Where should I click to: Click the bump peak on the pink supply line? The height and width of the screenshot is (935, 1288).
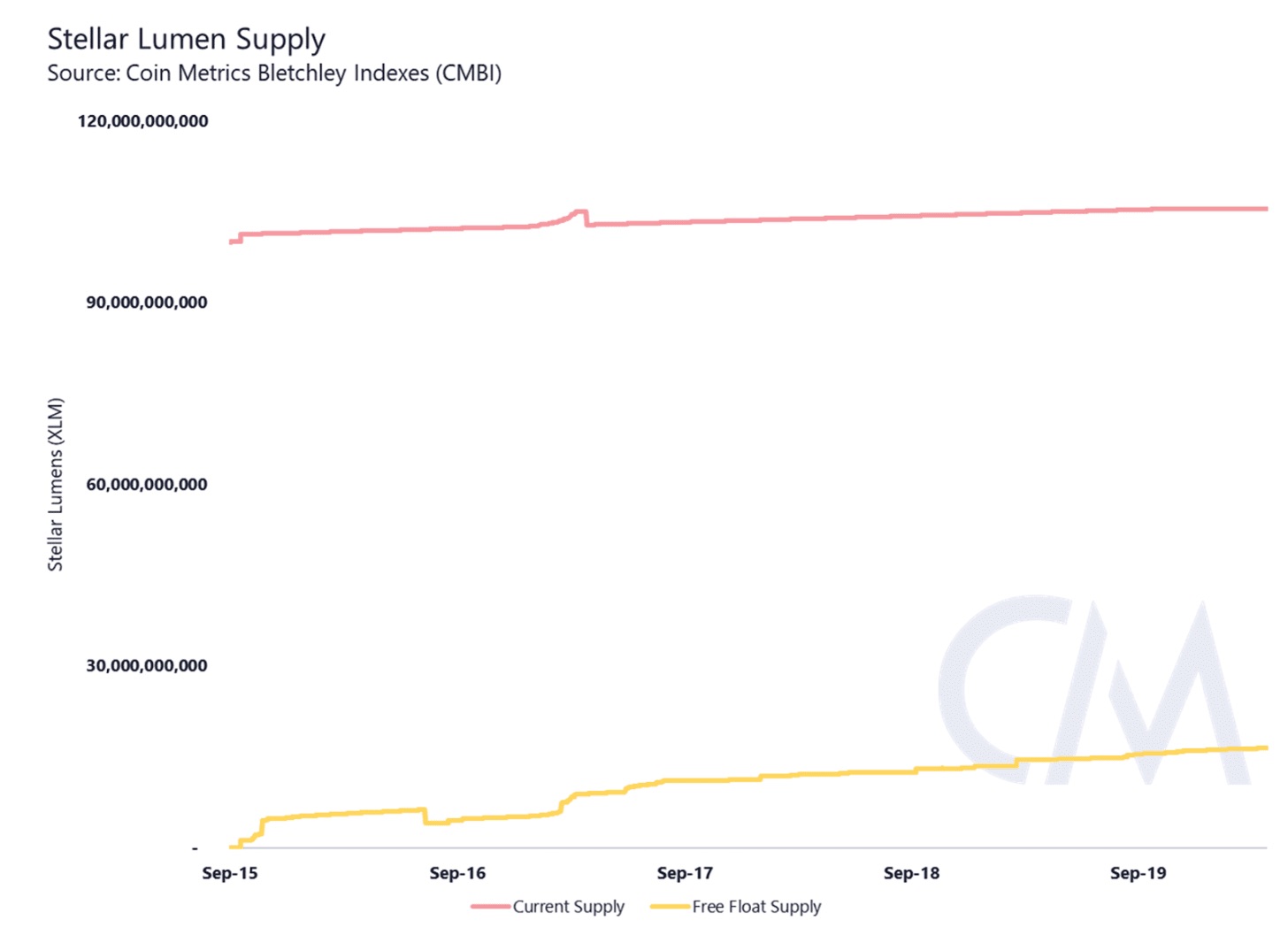click(580, 211)
